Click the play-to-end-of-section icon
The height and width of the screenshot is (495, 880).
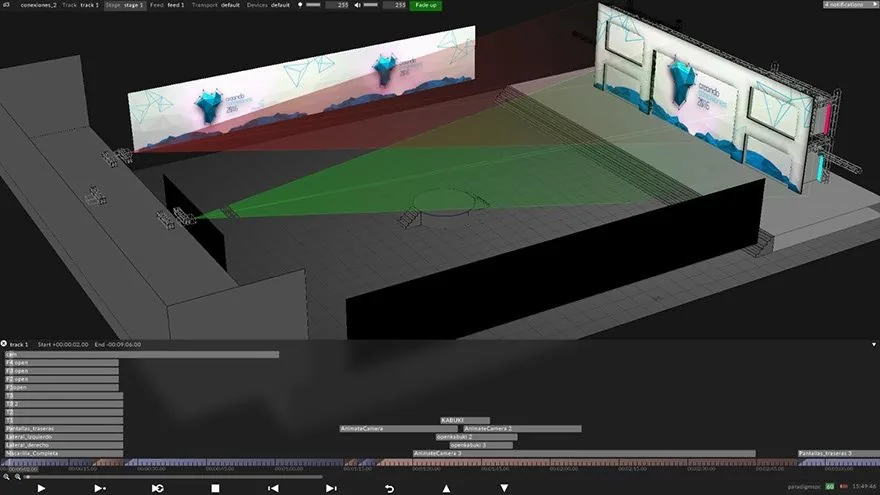tap(100, 488)
